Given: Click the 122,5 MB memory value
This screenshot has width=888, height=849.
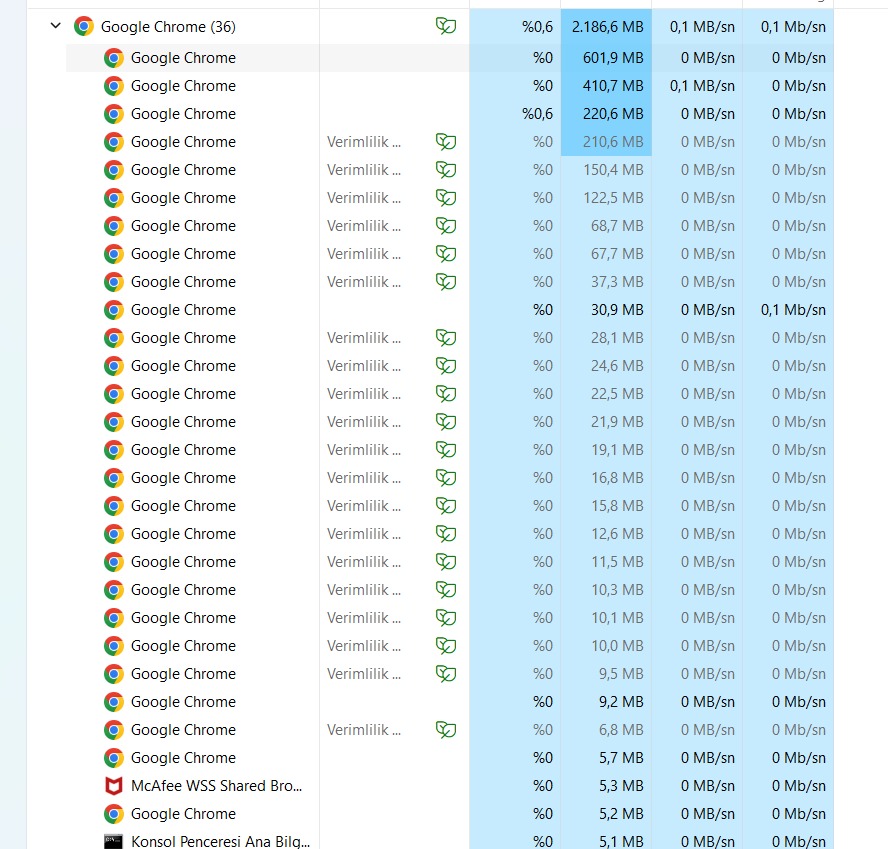Looking at the screenshot, I should coord(613,198).
